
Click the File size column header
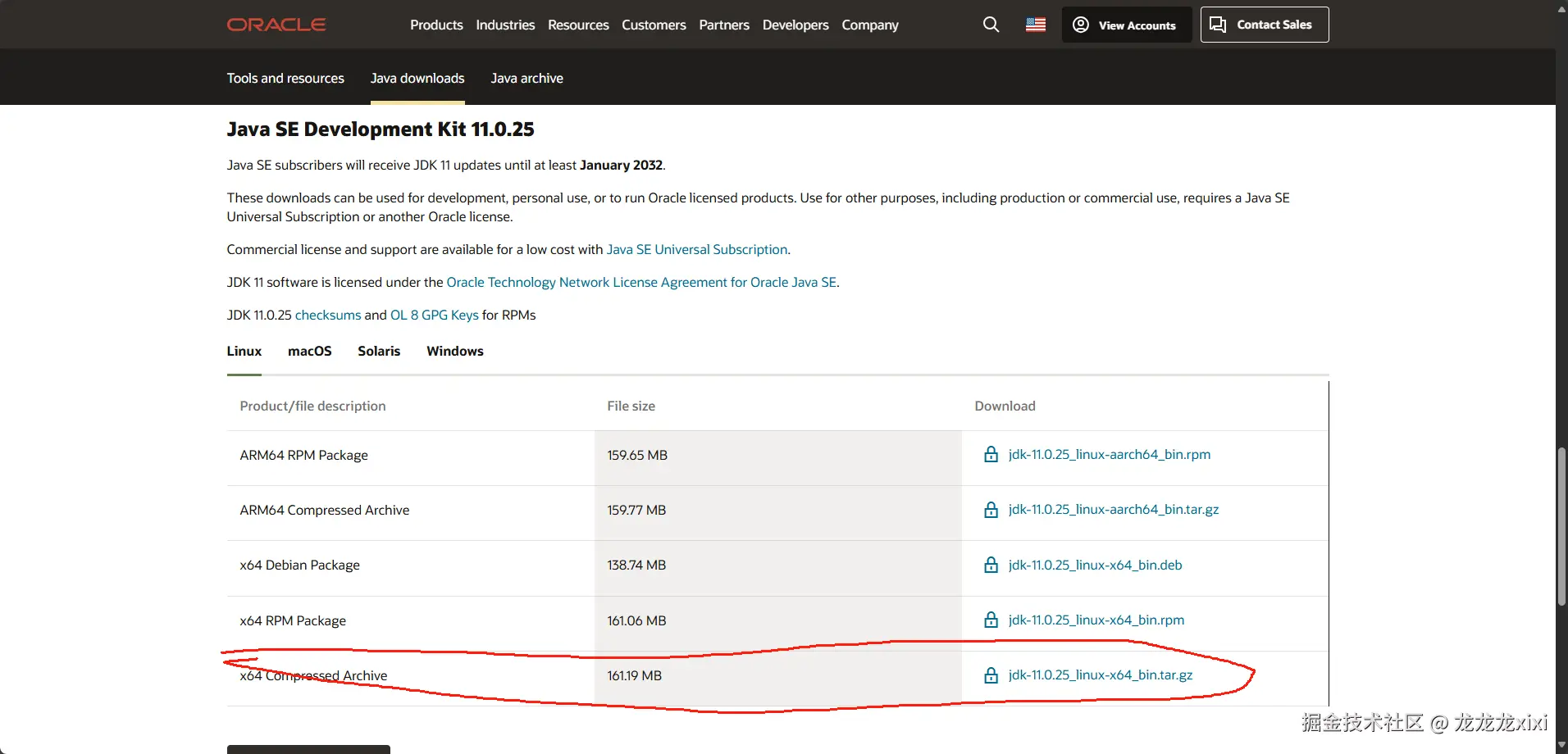coord(631,406)
